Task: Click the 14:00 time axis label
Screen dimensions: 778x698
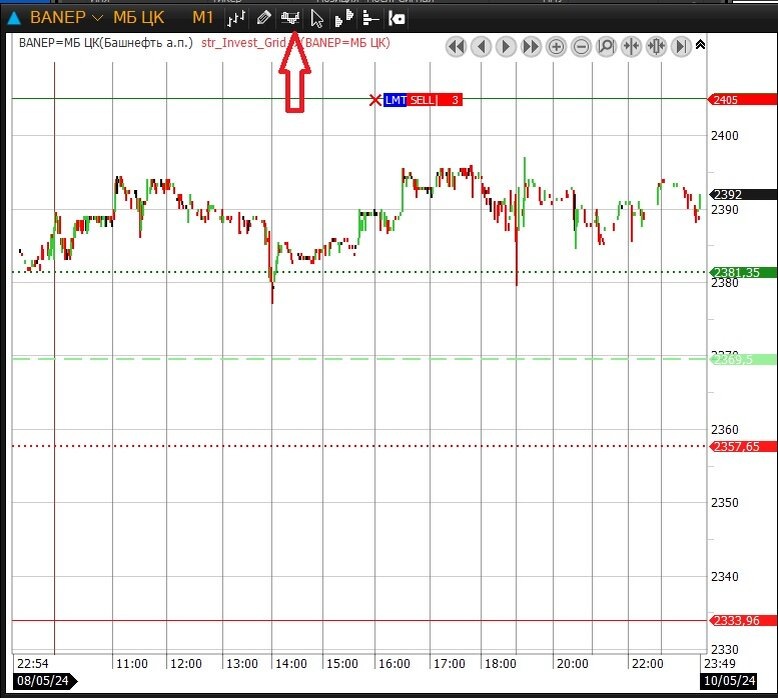Action: coord(291,663)
